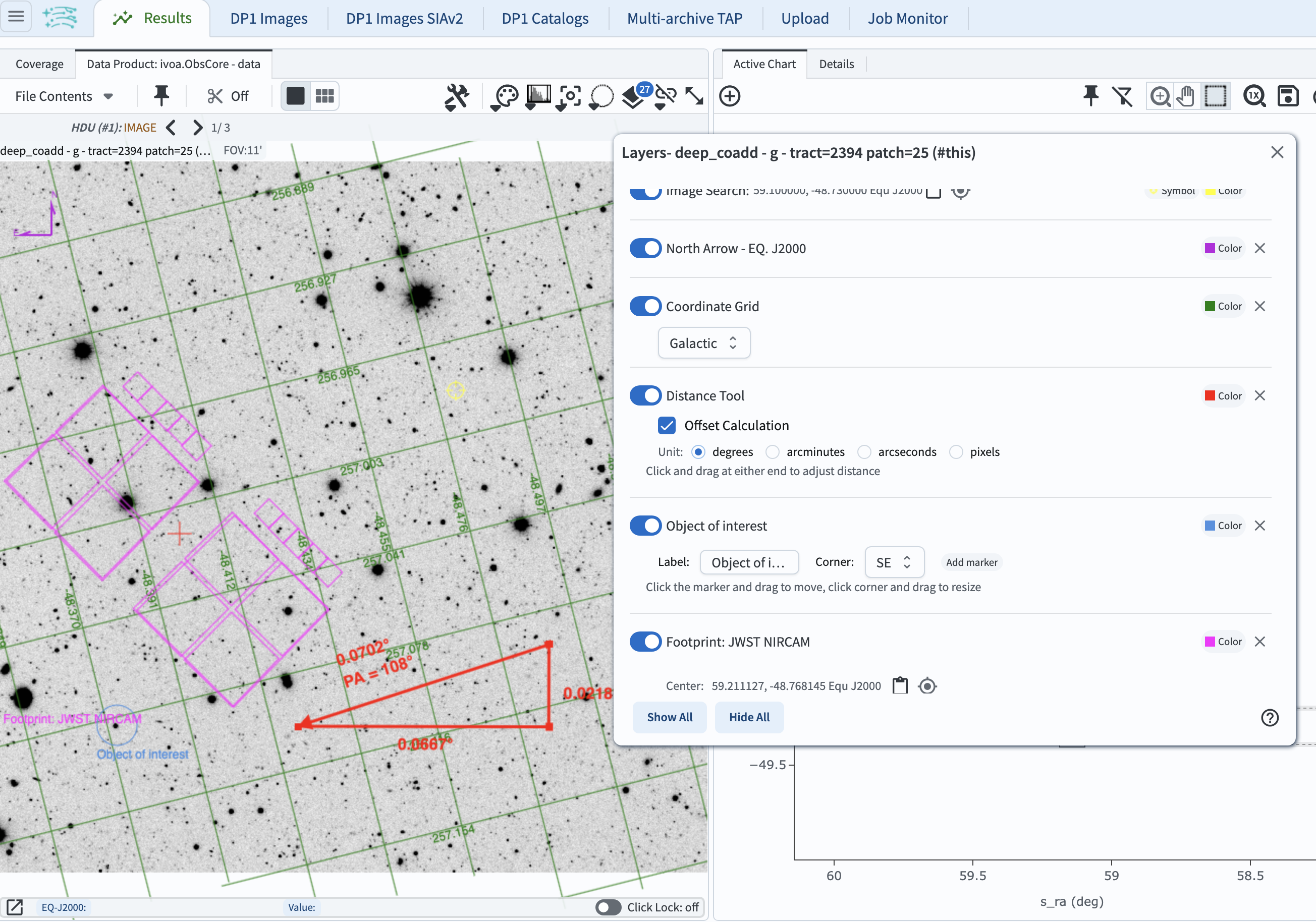1316x922 pixels.
Task: Copy footprint center coordinates to clipboard
Action: pyautogui.click(x=900, y=686)
